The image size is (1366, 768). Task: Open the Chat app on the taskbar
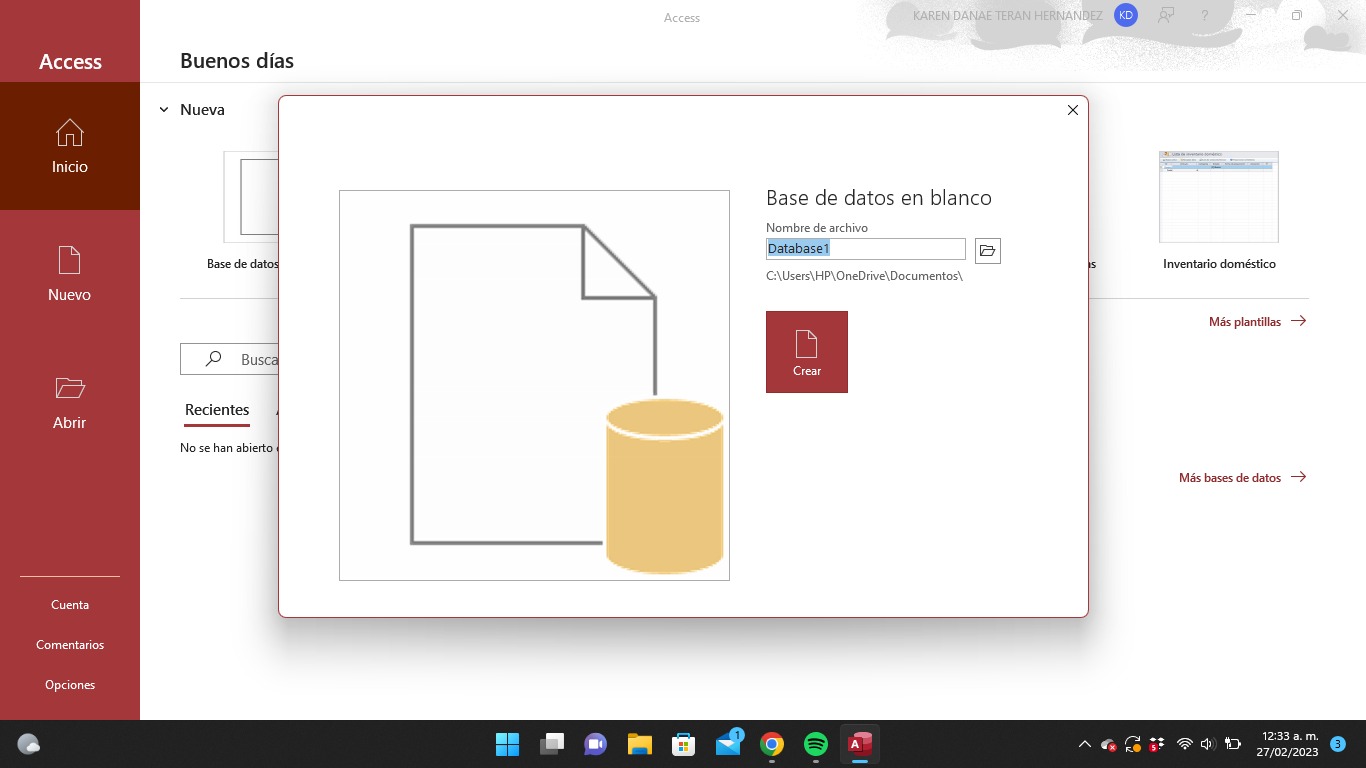click(596, 744)
